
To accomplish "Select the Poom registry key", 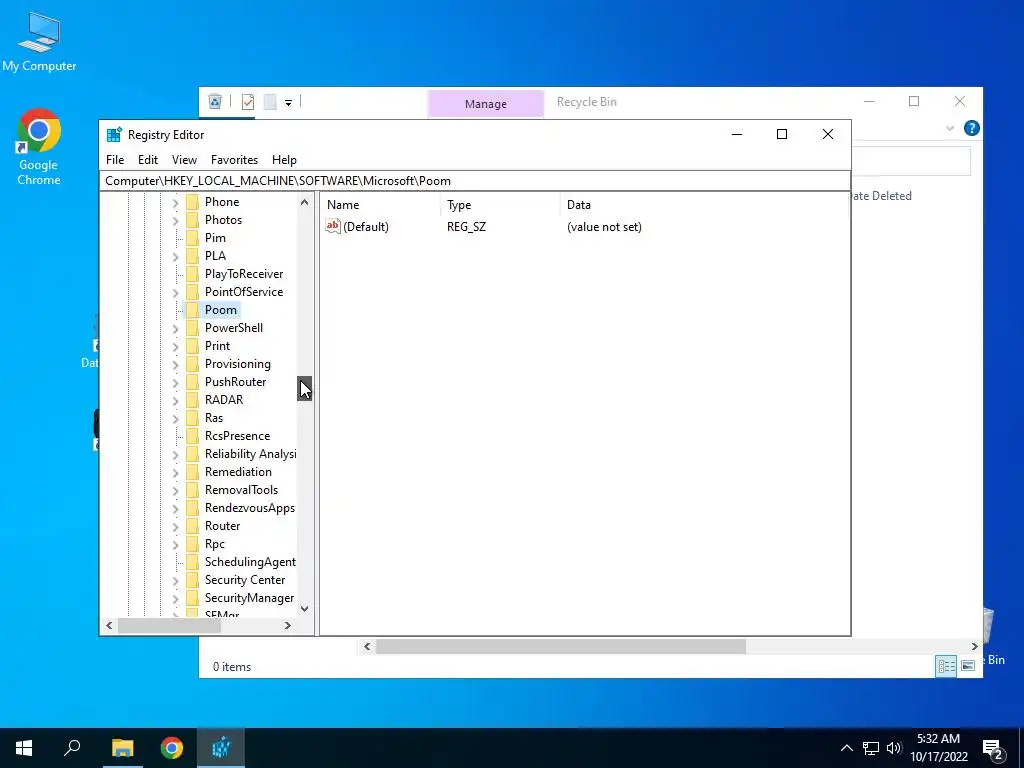I will [221, 310].
